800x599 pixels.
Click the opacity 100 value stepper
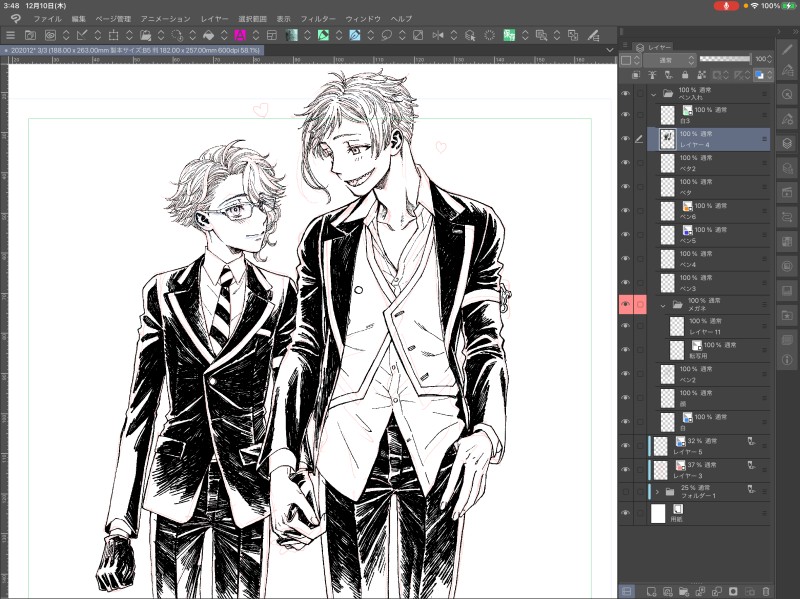[769, 59]
